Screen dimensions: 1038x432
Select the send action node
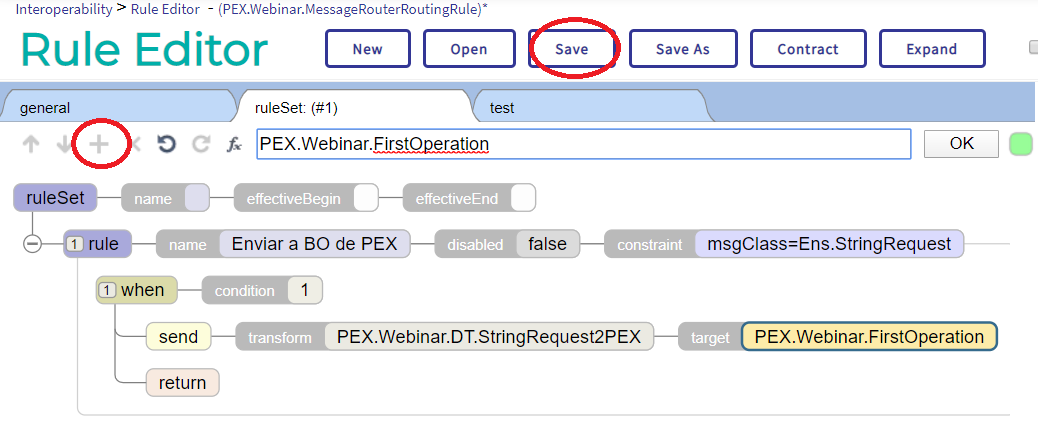tap(178, 337)
